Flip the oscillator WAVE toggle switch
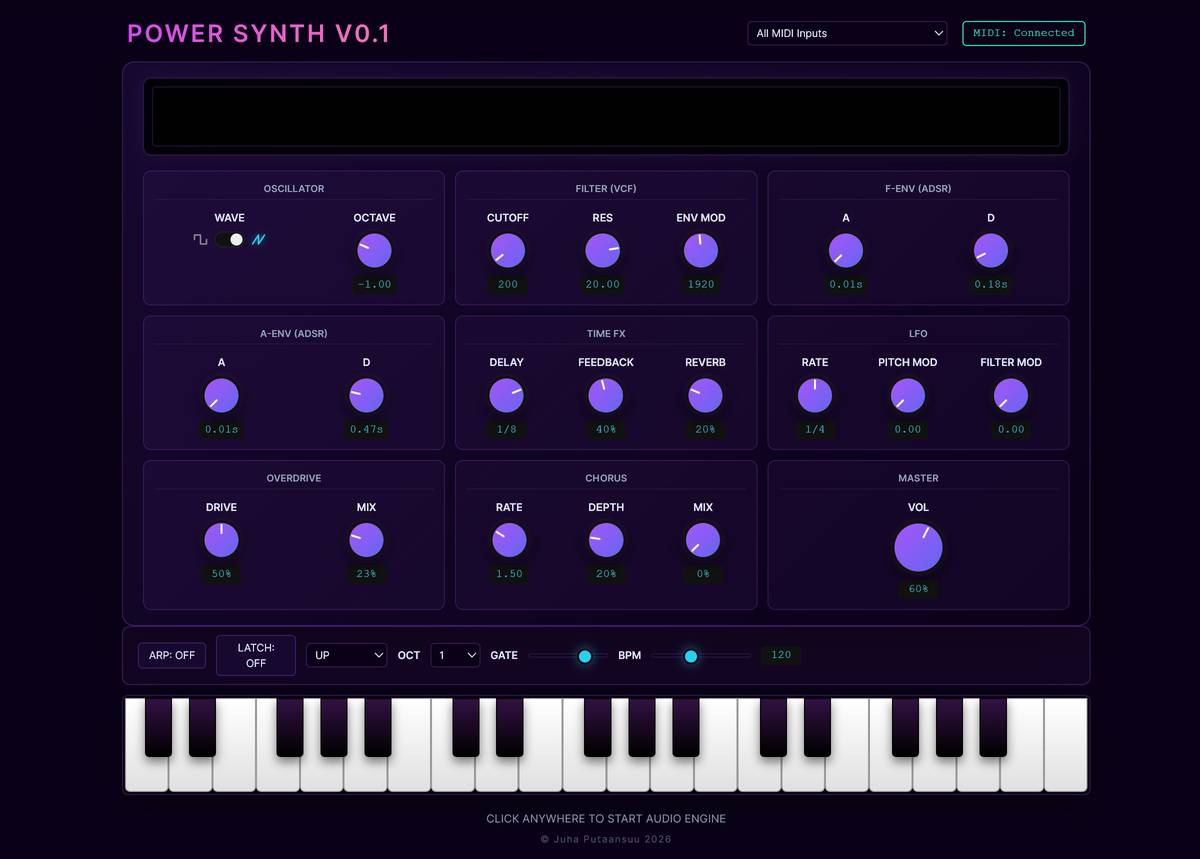Image resolution: width=1200 pixels, height=859 pixels. 230,240
